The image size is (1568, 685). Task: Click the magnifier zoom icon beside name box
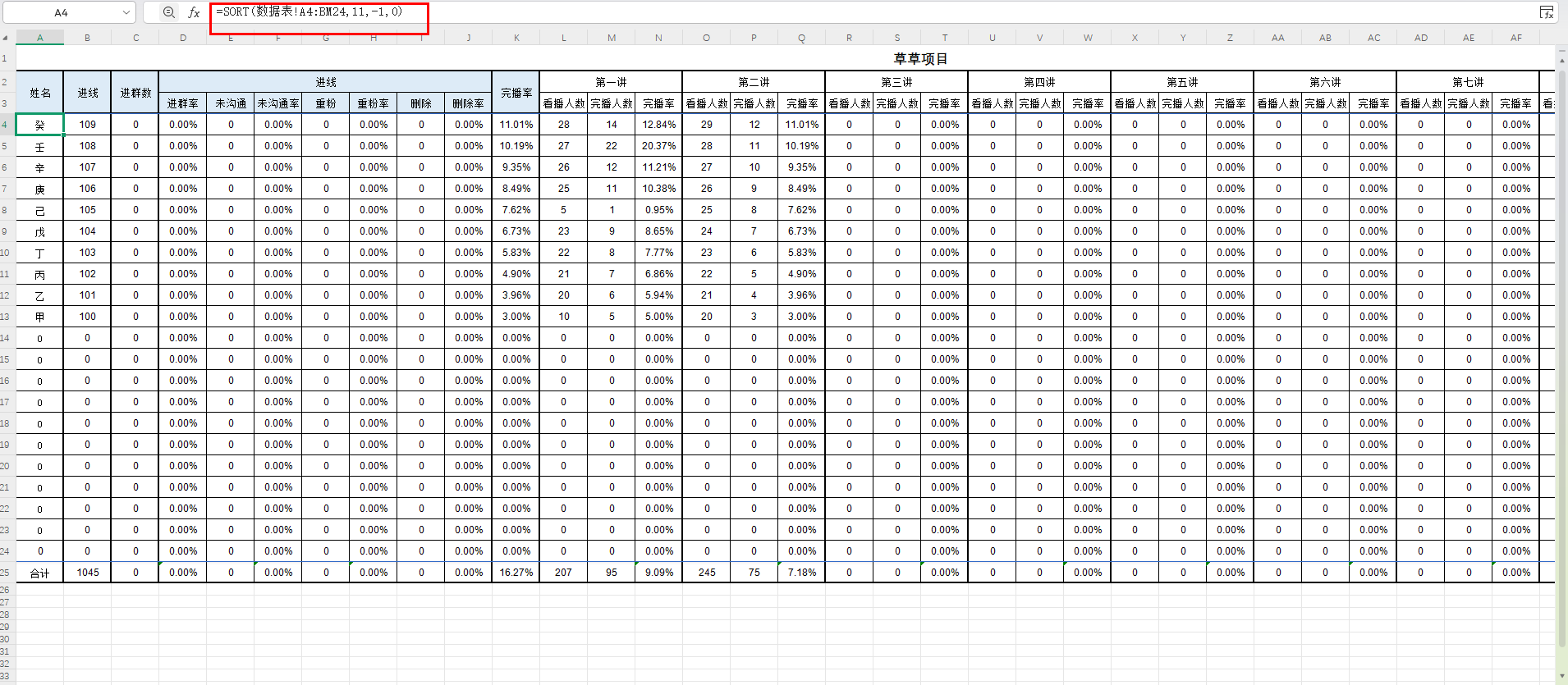(x=168, y=12)
